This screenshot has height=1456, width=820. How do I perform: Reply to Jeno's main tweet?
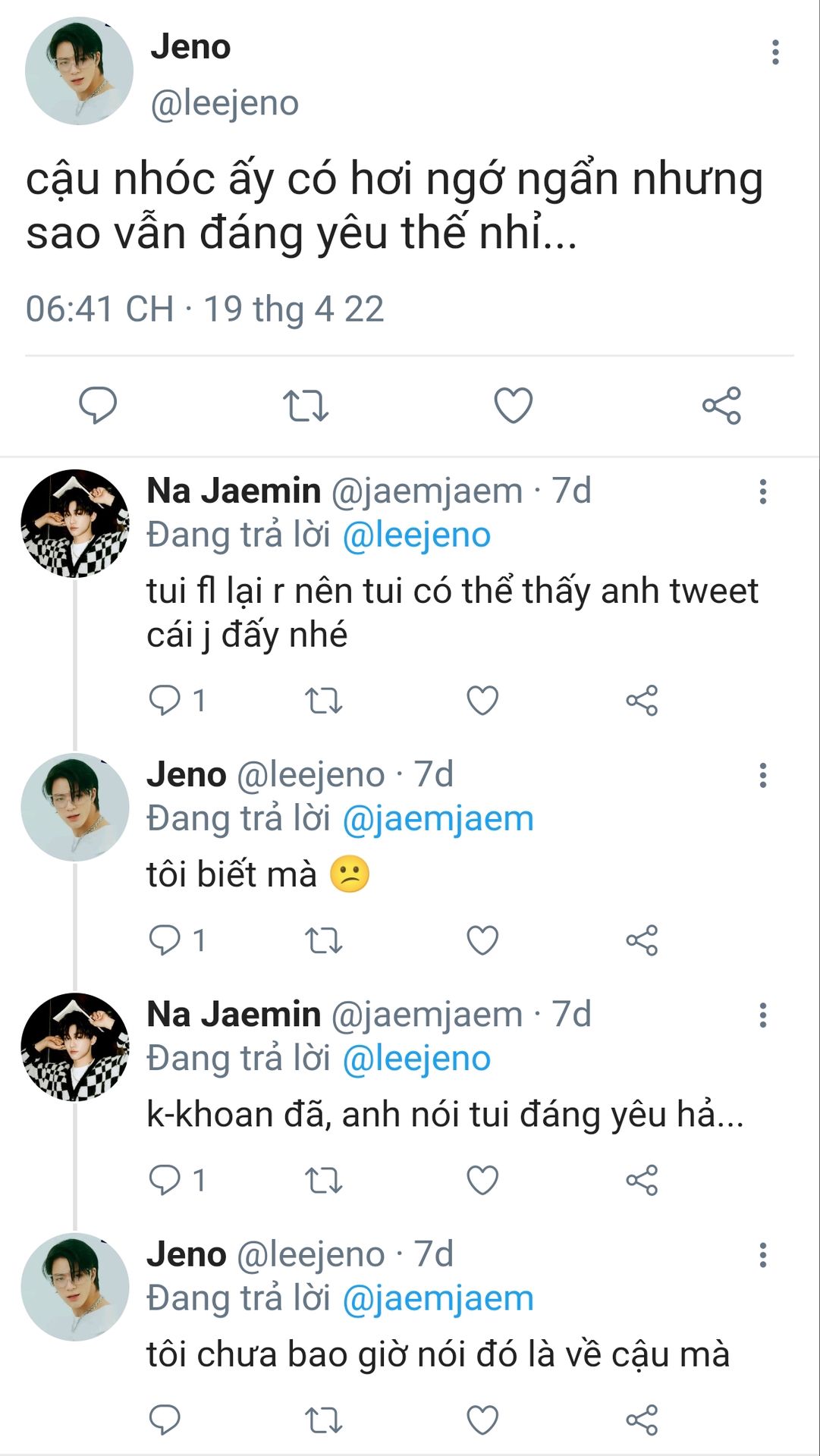coord(98,405)
